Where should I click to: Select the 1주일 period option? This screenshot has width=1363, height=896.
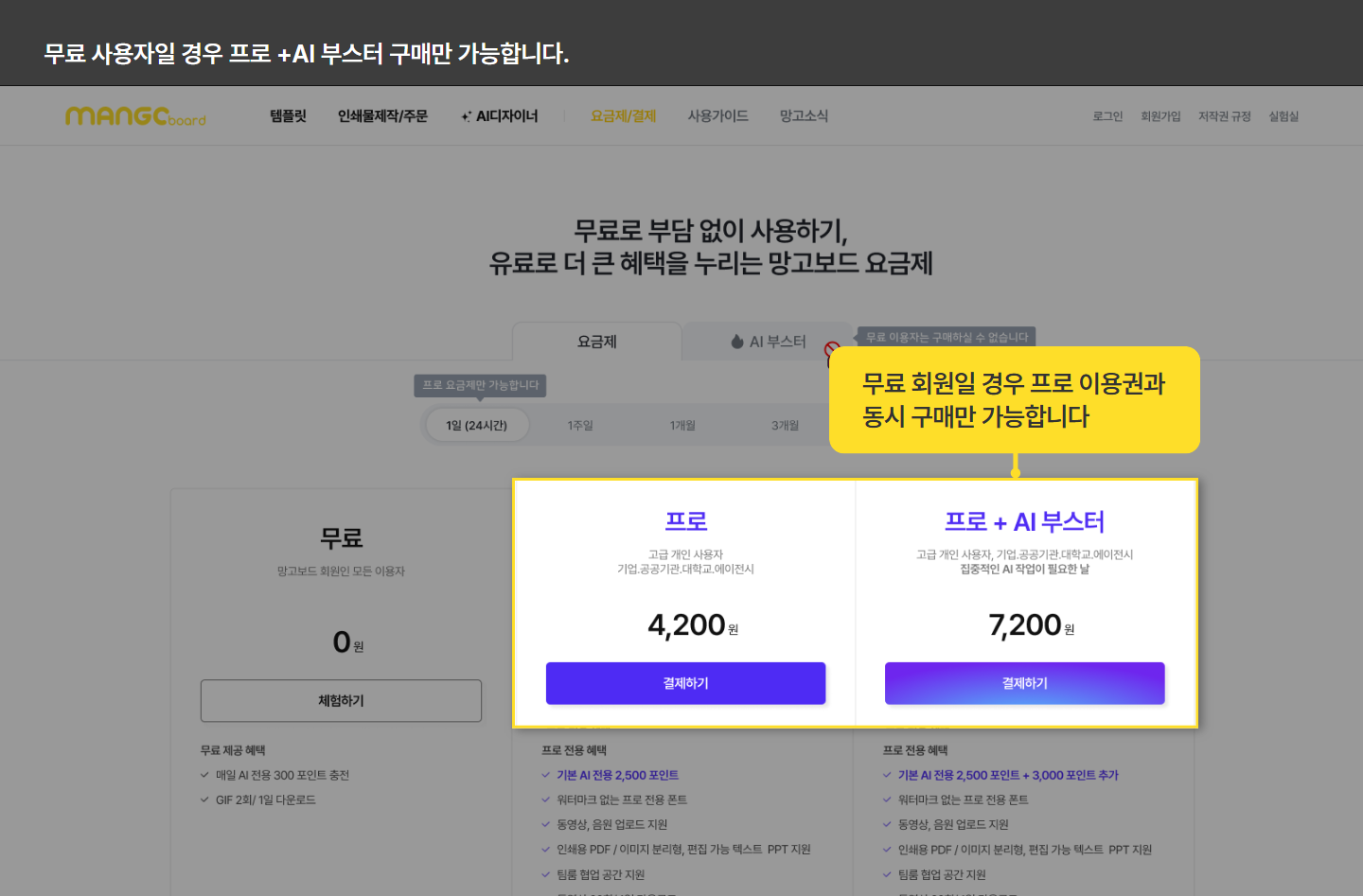(580, 426)
